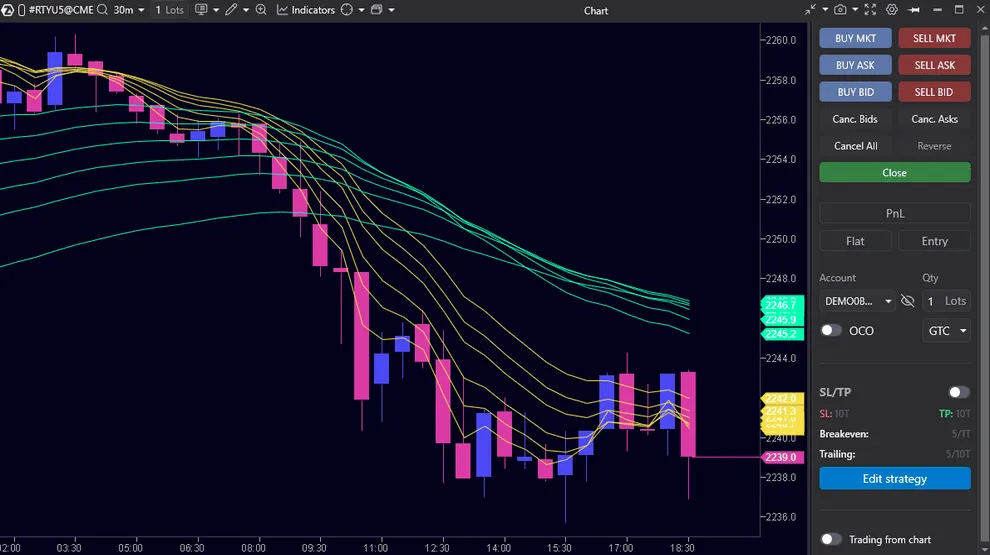This screenshot has height=555, width=990.
Task: Enable the OCO toggle switch
Action: coord(831,330)
